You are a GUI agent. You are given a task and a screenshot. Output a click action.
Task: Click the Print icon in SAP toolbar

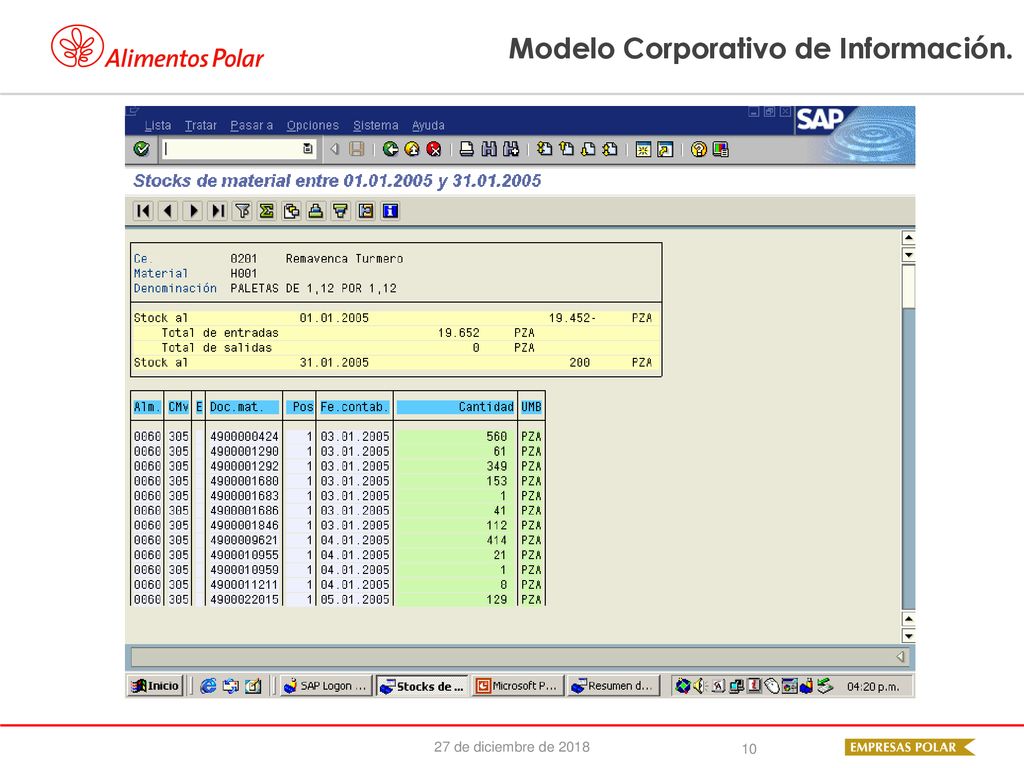[466, 150]
